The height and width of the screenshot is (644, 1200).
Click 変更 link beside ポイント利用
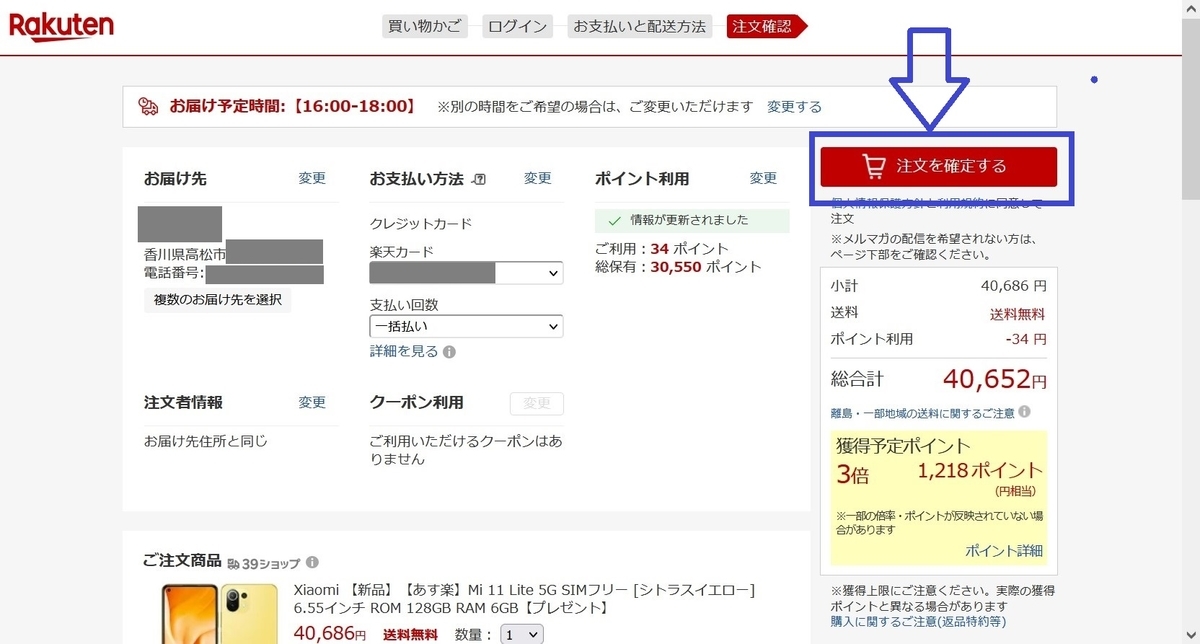tap(763, 178)
